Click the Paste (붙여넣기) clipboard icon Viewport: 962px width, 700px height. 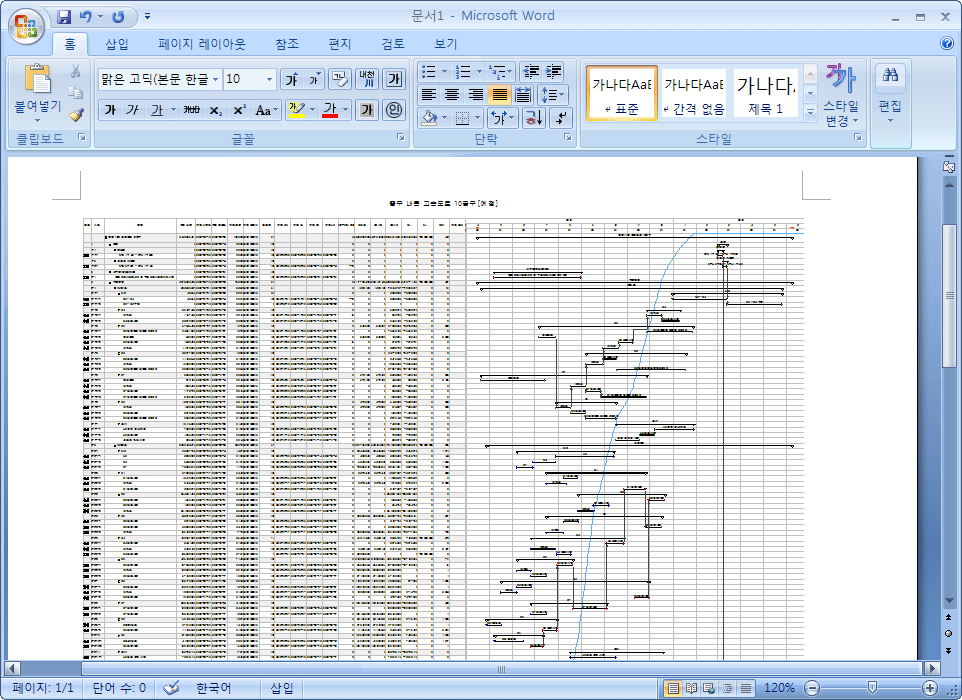point(37,79)
